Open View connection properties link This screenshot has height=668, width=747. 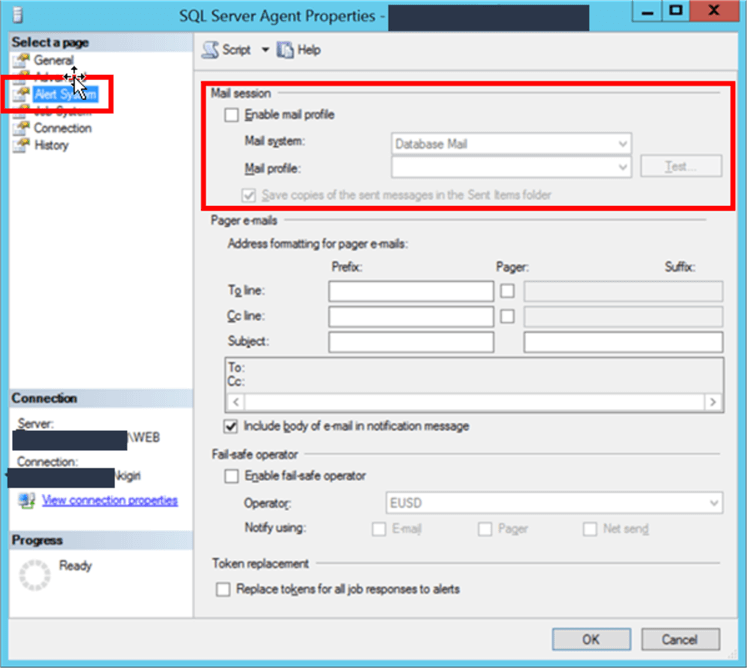[110, 501]
